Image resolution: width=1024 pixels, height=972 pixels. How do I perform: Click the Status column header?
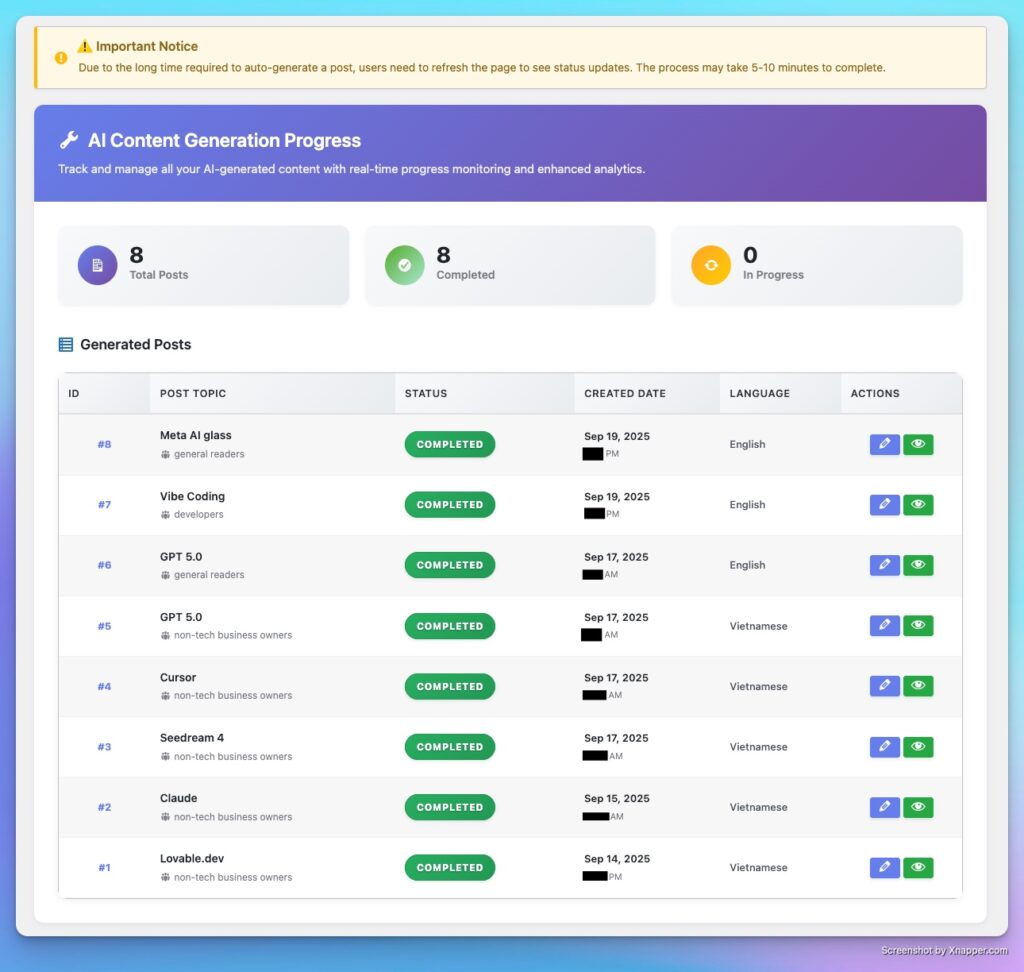point(426,394)
